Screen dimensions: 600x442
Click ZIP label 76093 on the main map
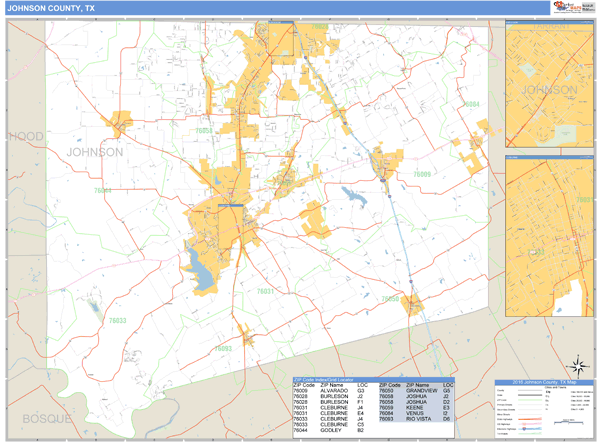[x=223, y=348]
